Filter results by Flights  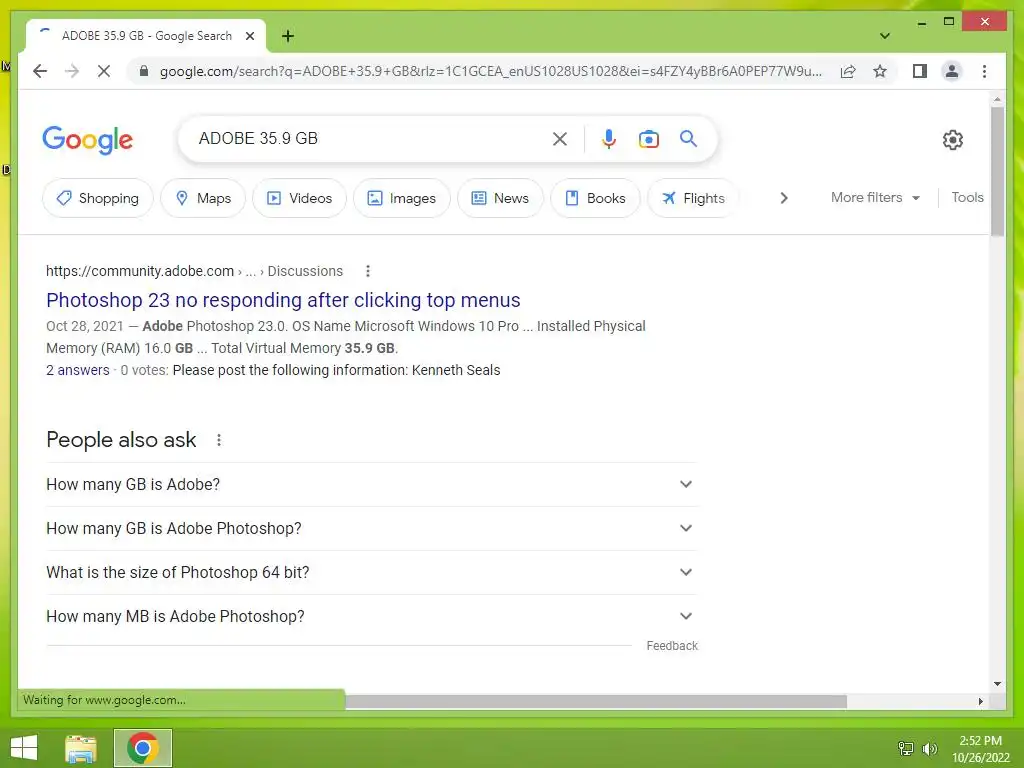pos(693,198)
